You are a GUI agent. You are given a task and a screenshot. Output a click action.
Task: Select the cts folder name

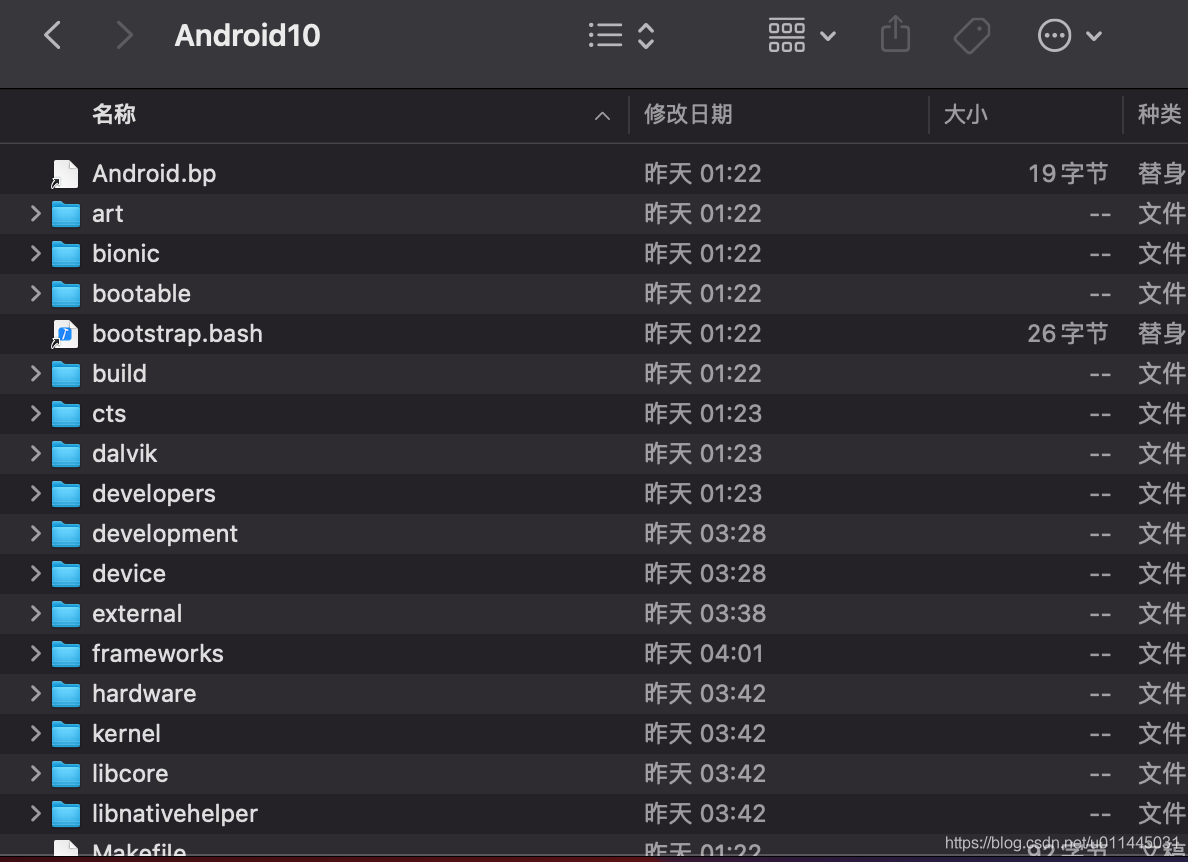[109, 414]
